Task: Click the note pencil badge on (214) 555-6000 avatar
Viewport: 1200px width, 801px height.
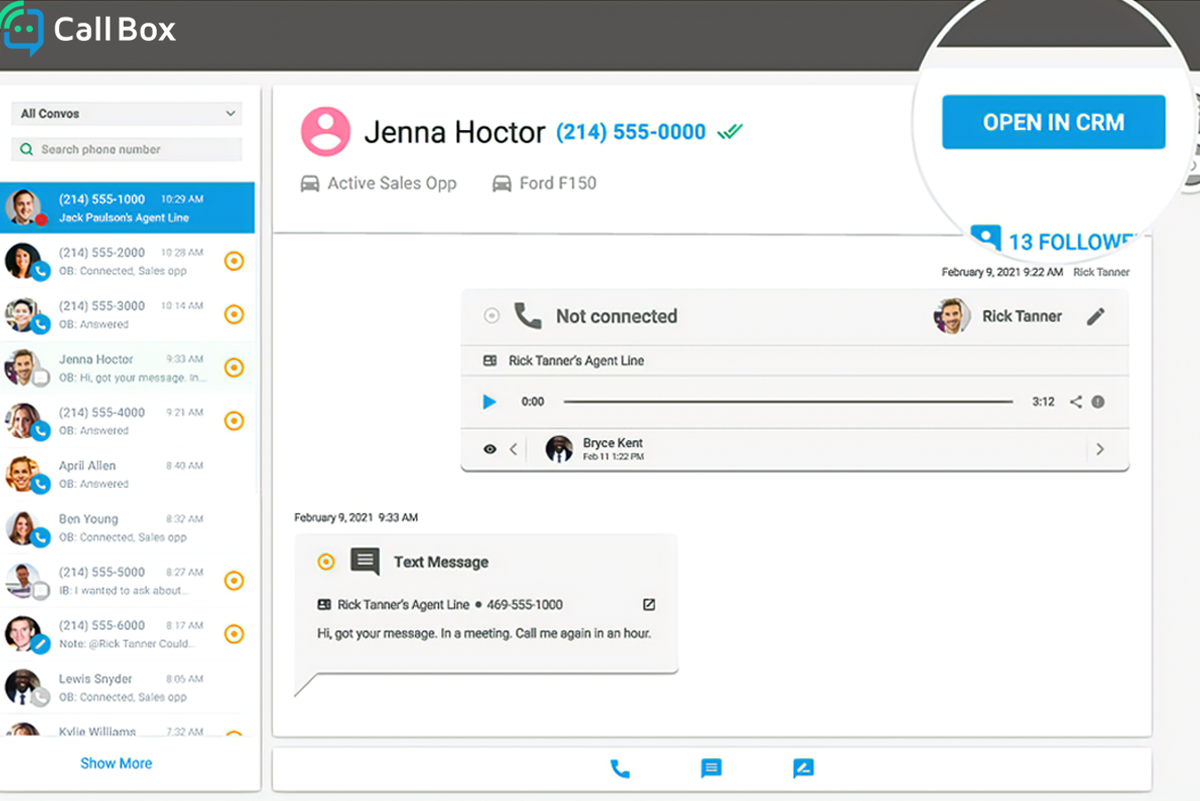Action: pos(41,644)
